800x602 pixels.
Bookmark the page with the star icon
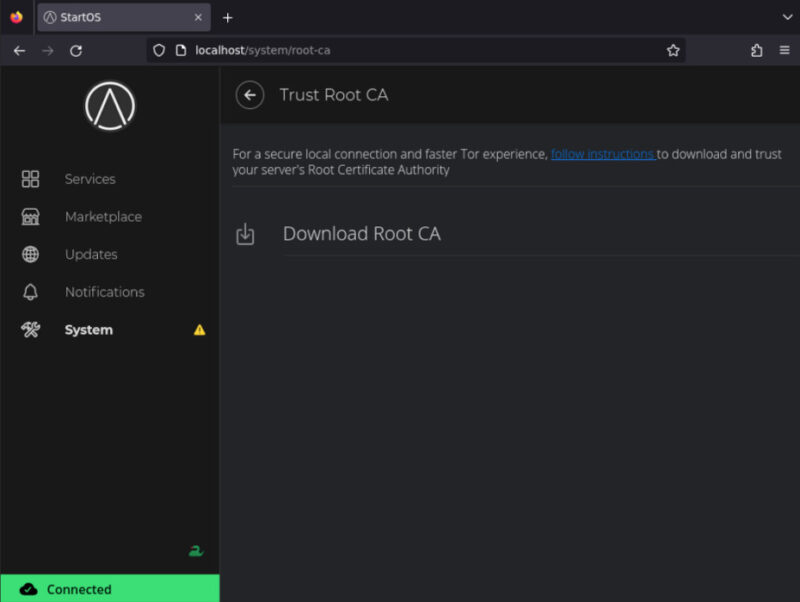click(673, 50)
